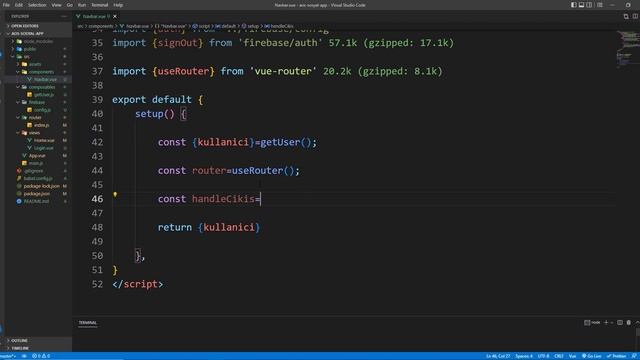Viewport: 640px width, 360px height.
Task: Open main.js in the file tree
Action: tap(38, 163)
